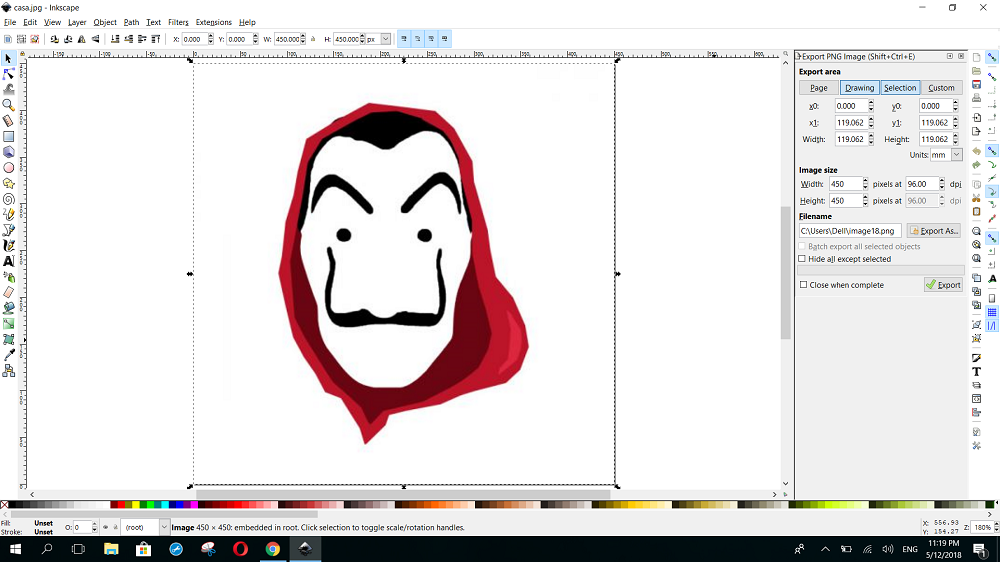This screenshot has width=1000, height=562.
Task: Select the Zoom magnifier tool
Action: pos(8,105)
